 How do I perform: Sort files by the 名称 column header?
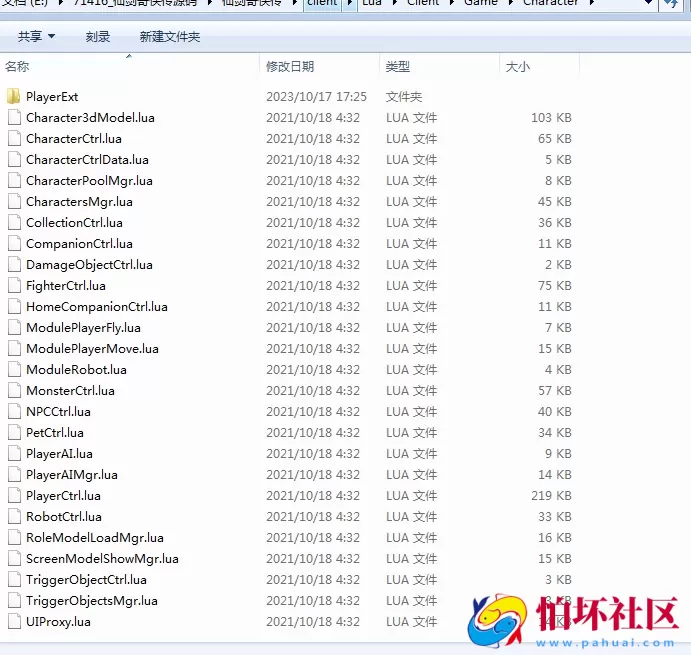[x=18, y=67]
